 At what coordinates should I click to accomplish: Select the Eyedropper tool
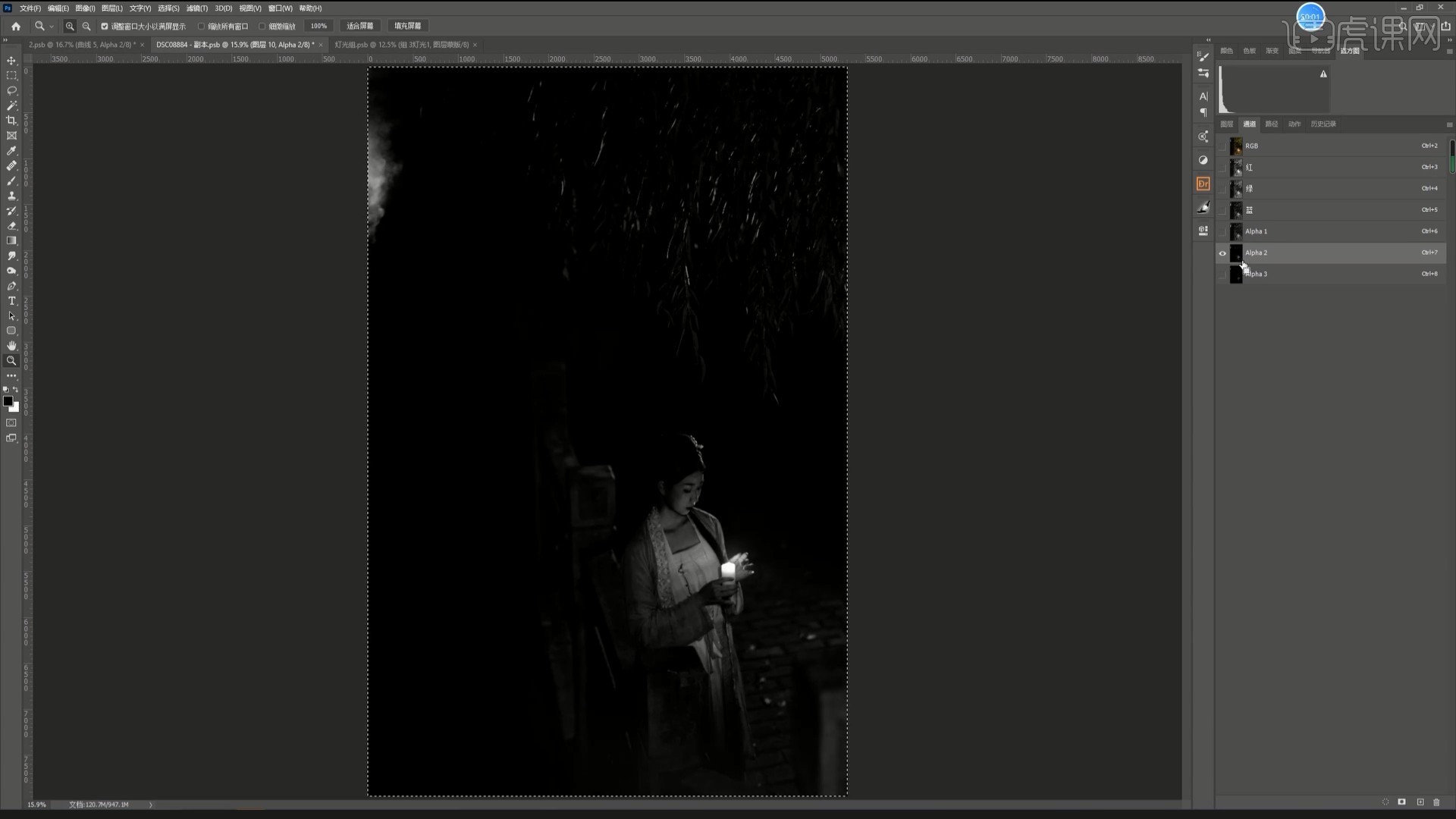(11, 151)
